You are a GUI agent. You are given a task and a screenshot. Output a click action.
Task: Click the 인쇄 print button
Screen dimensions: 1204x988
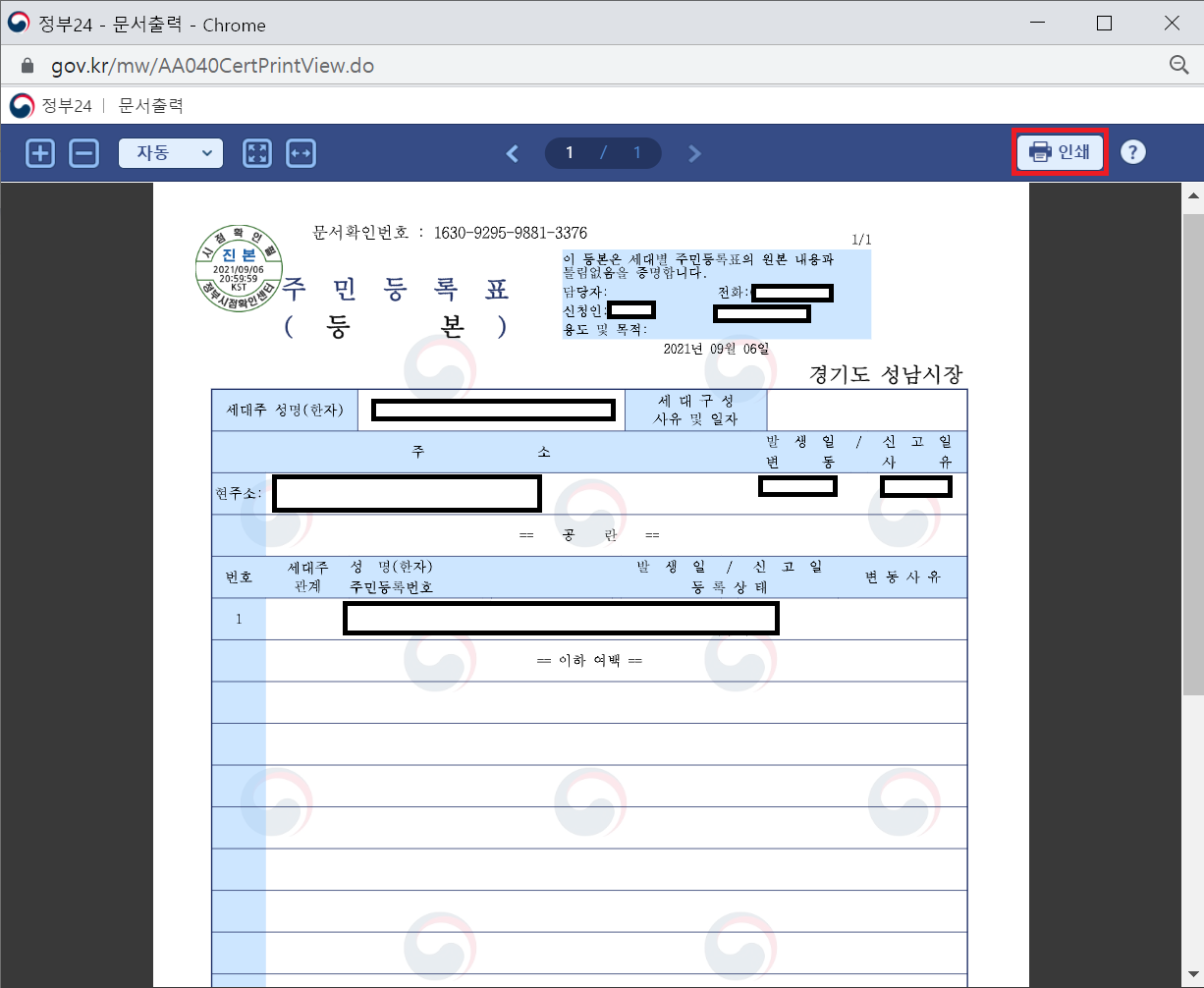tap(1060, 152)
